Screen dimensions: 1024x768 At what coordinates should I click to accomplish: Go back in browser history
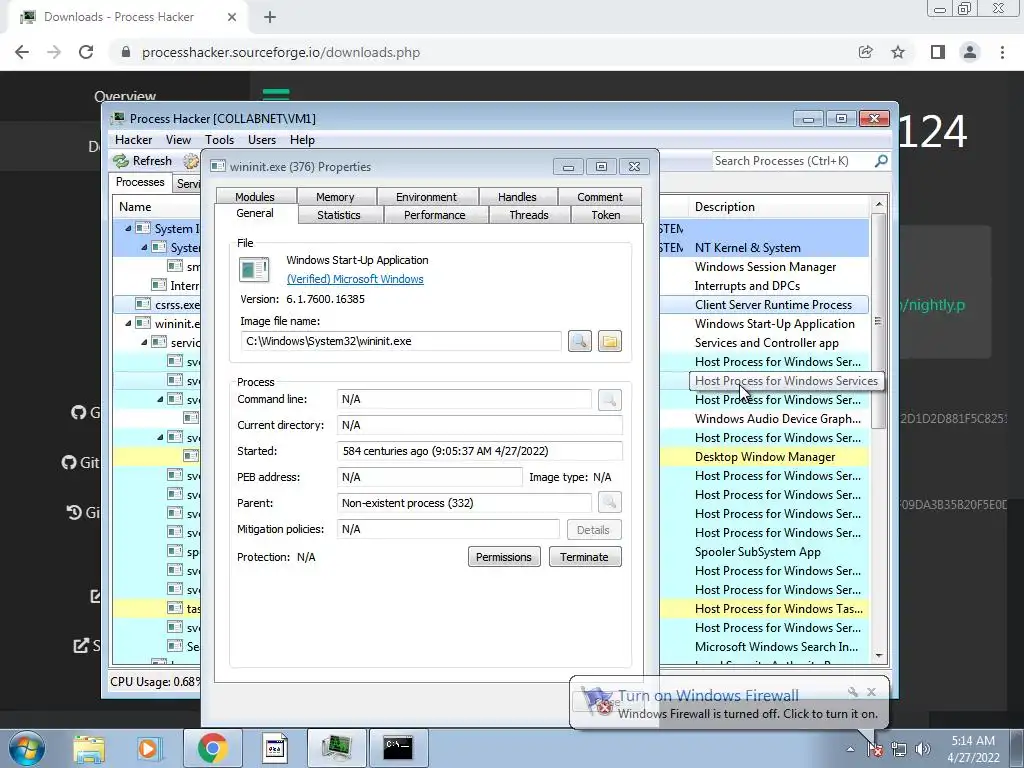pyautogui.click(x=22, y=52)
